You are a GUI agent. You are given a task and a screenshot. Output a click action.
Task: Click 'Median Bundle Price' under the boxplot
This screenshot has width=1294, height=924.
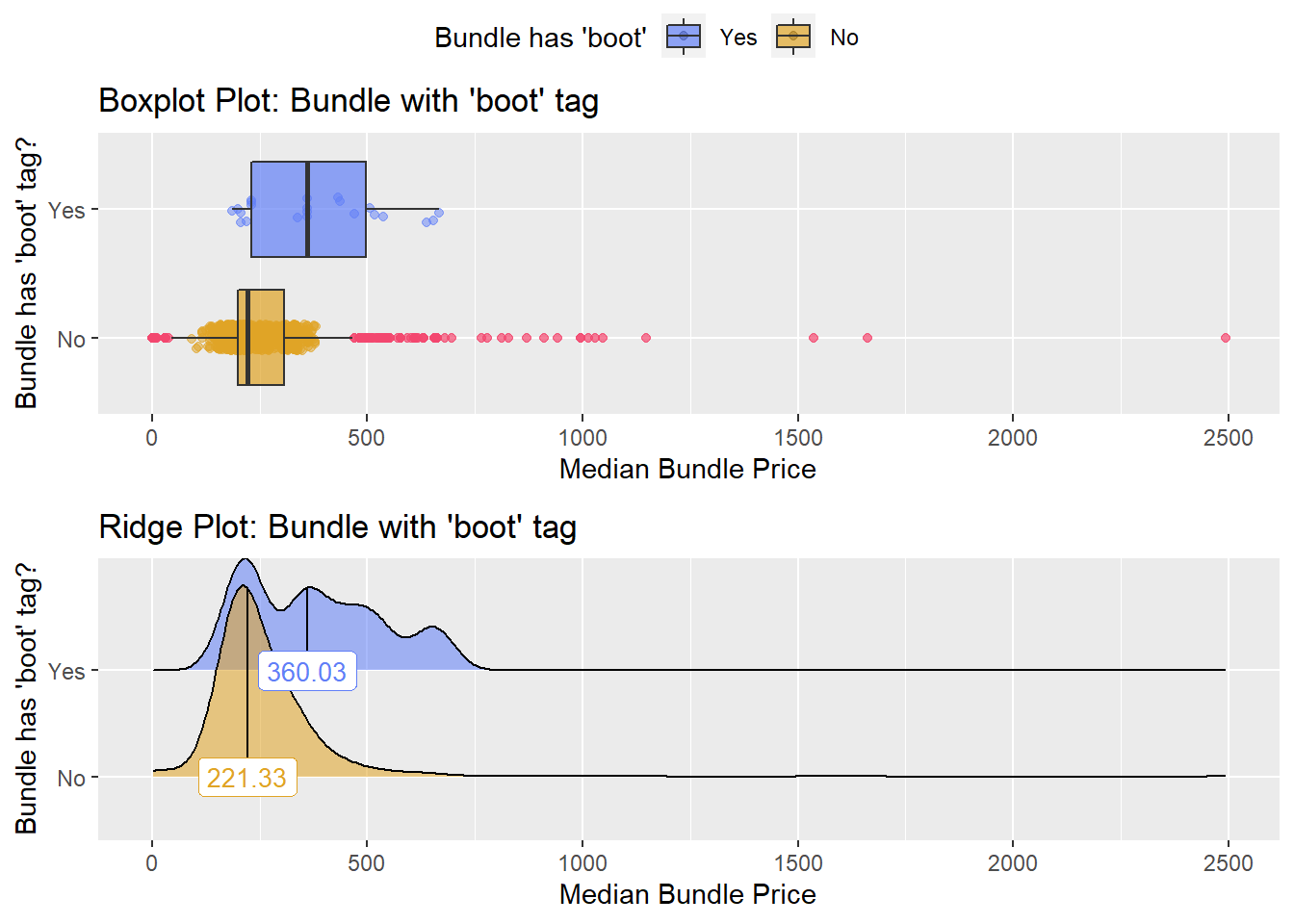pos(687,469)
